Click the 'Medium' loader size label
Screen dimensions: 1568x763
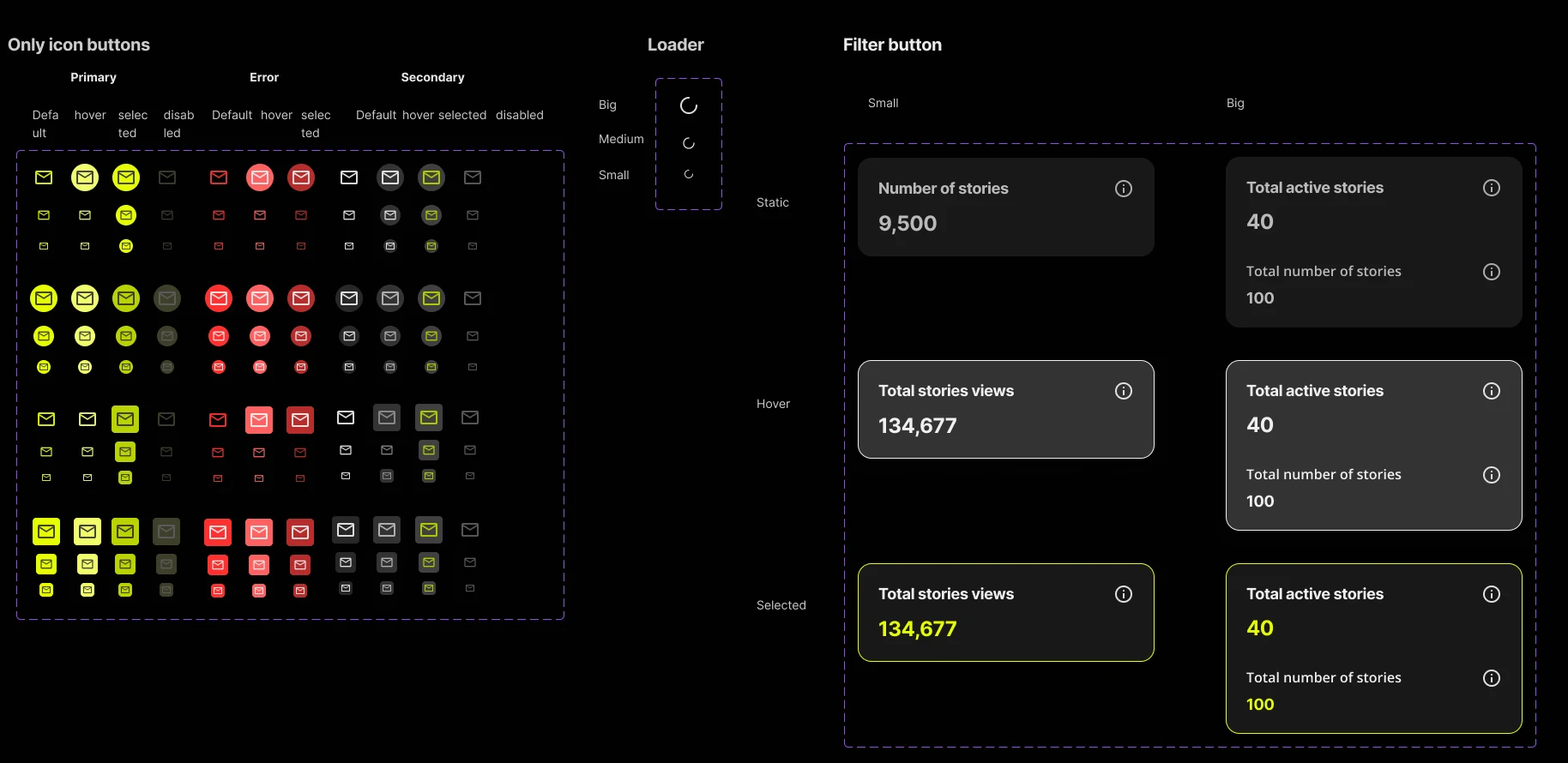pos(621,139)
